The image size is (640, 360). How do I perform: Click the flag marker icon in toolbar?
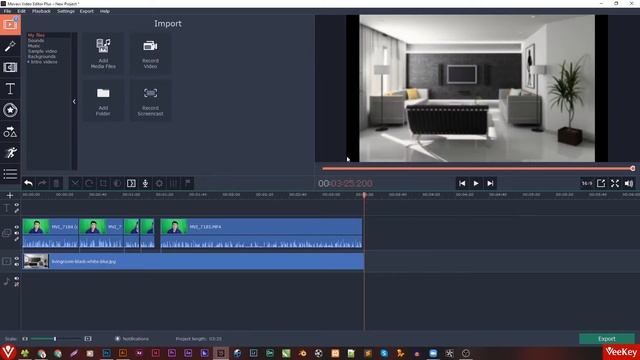(x=188, y=183)
